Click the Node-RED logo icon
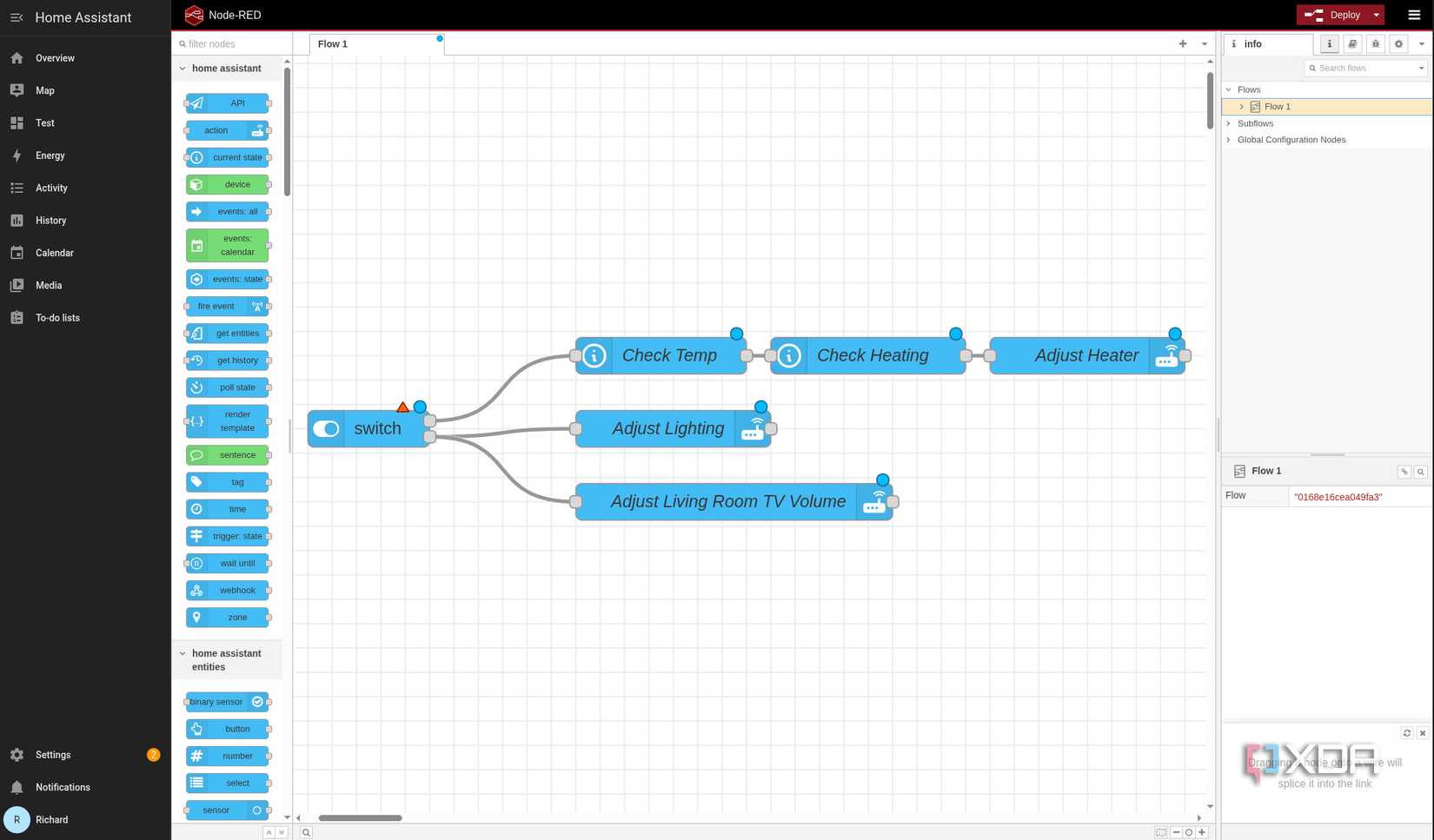Screen dimensions: 1434x840 click(194, 15)
